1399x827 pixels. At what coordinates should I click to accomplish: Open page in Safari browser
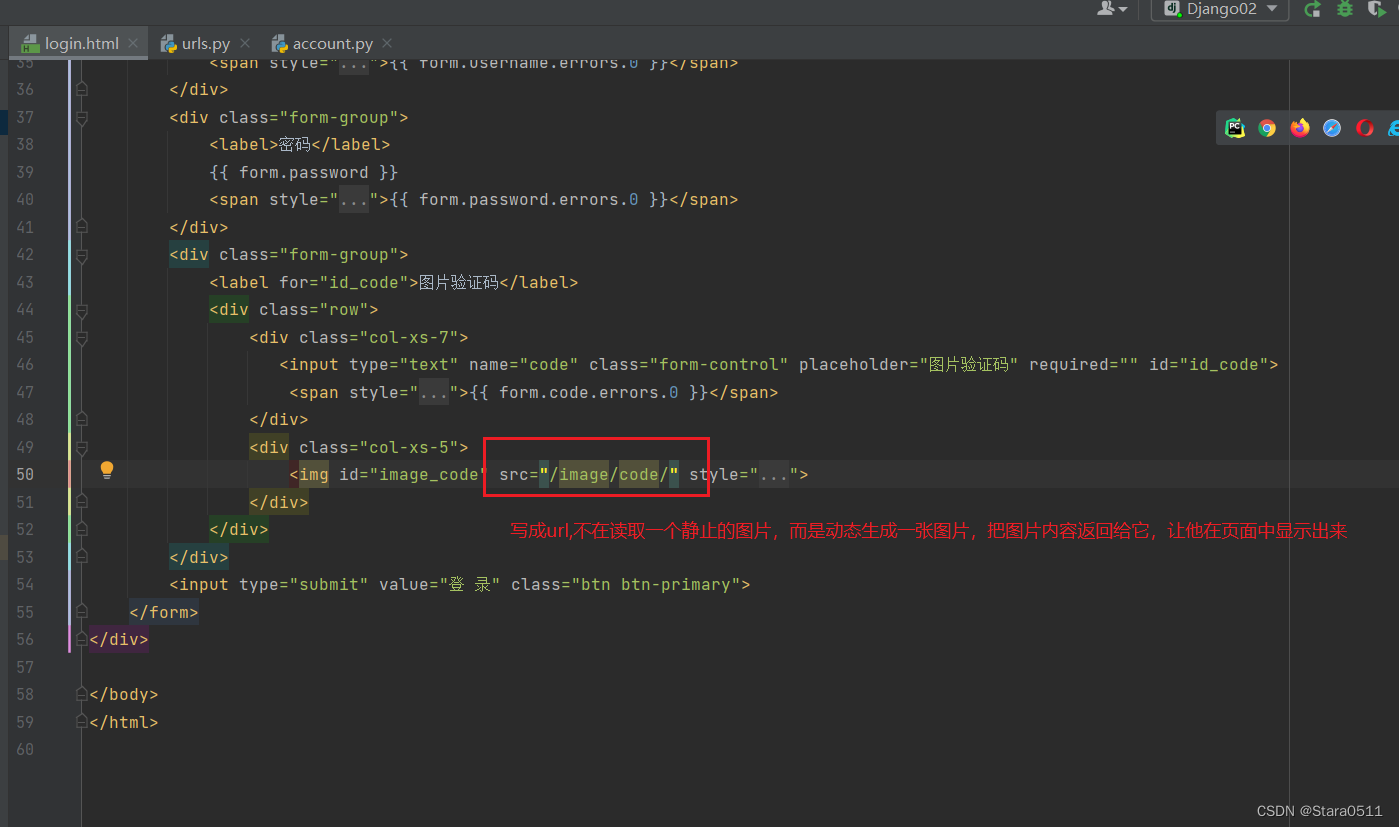[1332, 128]
